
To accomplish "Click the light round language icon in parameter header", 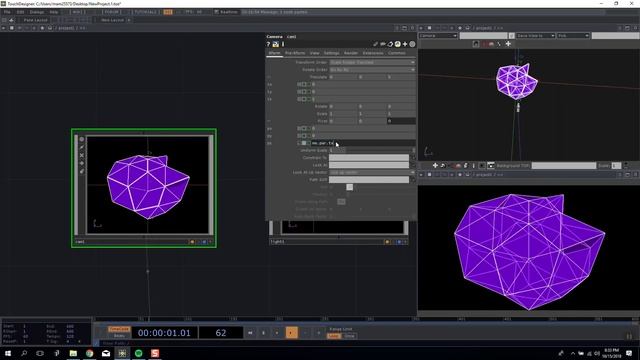I will [x=398, y=44].
